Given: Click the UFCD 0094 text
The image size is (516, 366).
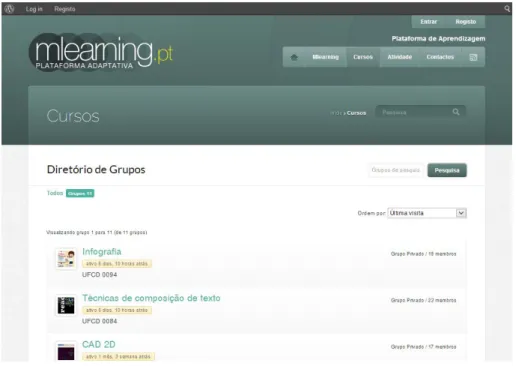Looking at the screenshot, I should click(100, 275).
